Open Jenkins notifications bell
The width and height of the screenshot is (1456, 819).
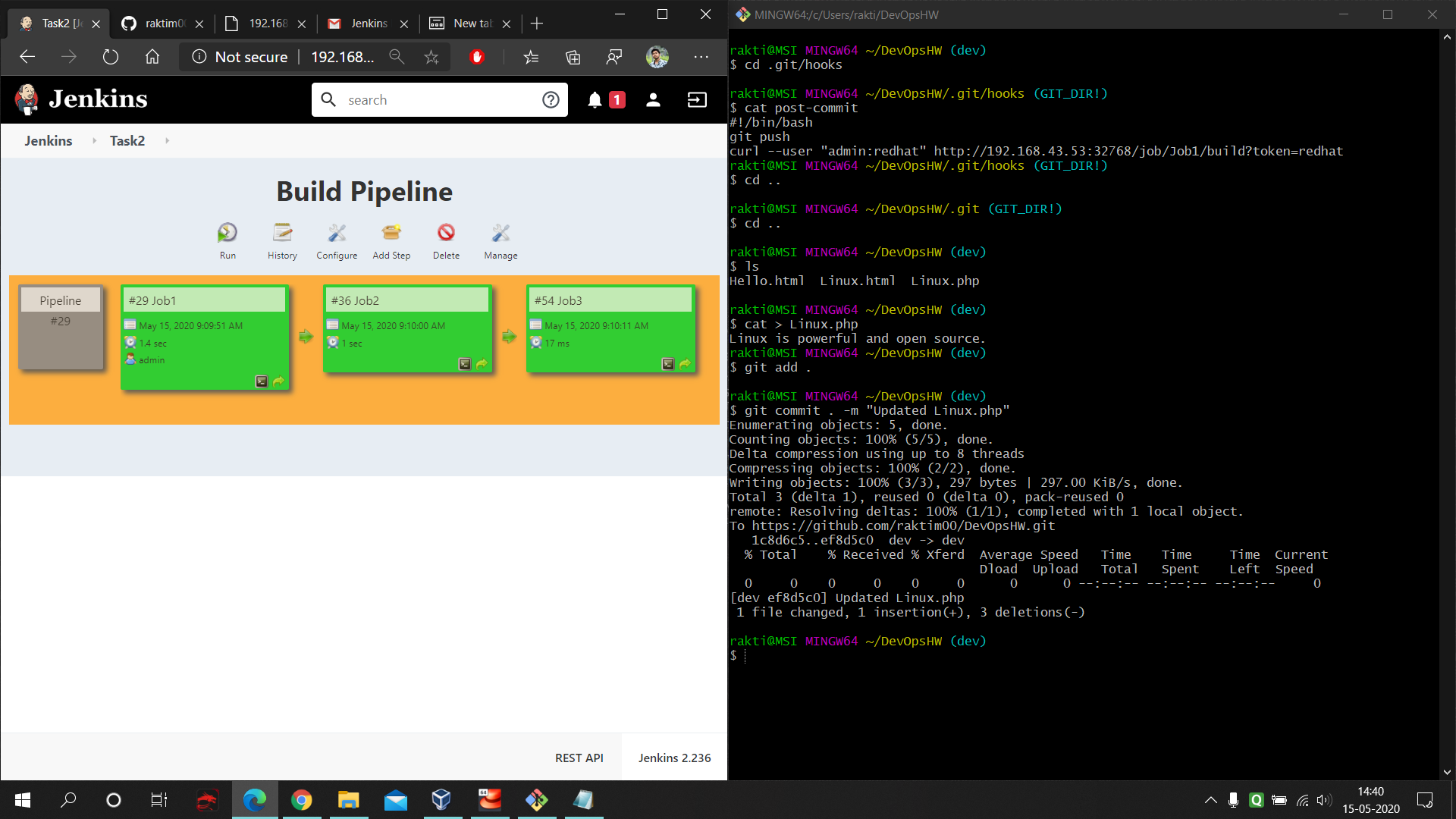(x=595, y=100)
